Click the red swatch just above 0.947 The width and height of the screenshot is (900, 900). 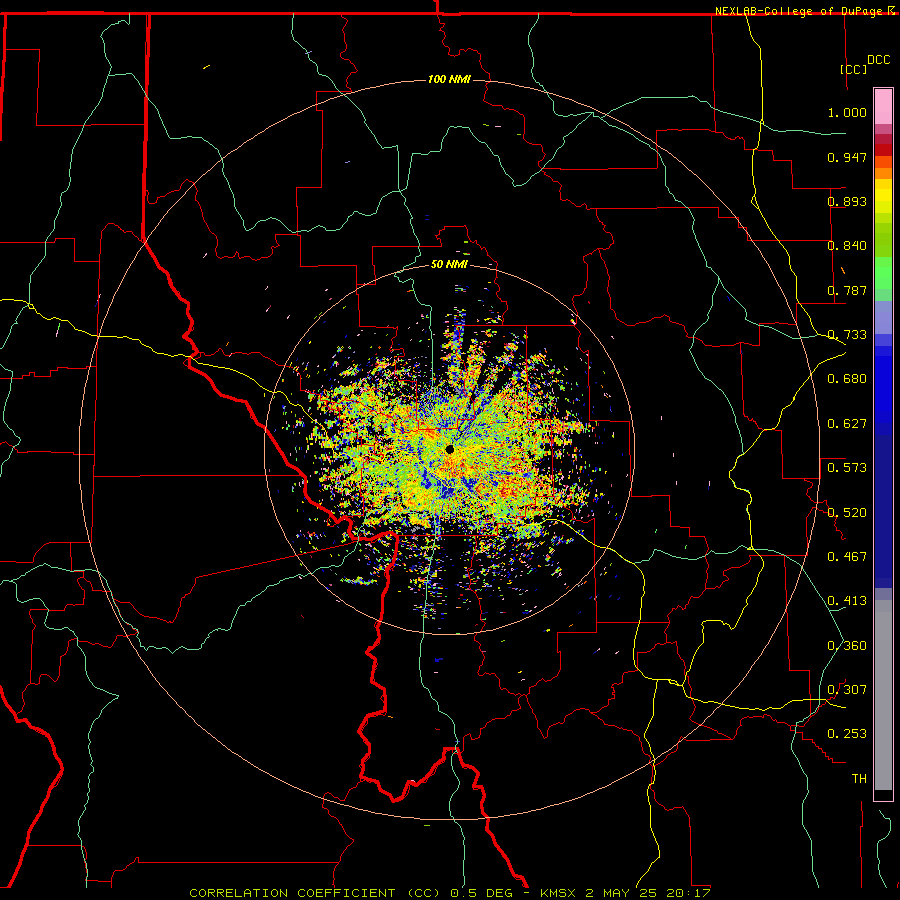click(883, 150)
